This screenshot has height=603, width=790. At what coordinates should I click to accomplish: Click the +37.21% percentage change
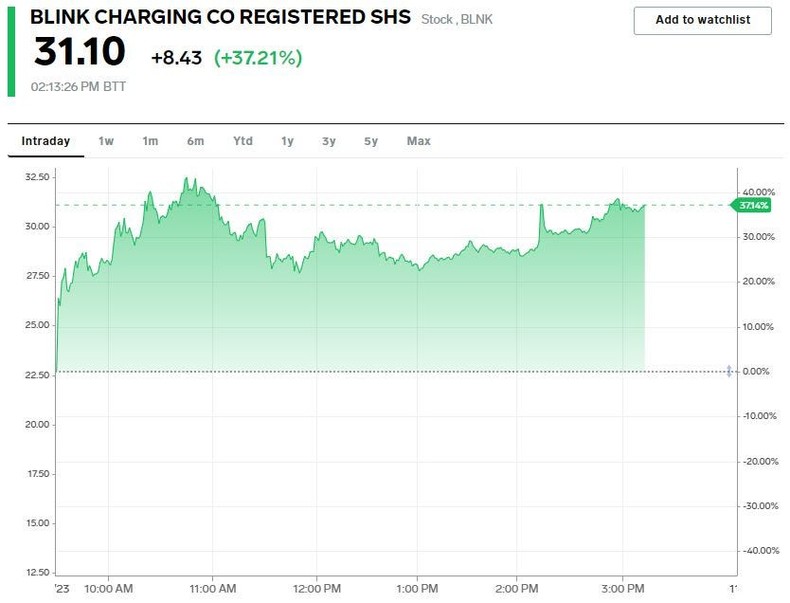point(258,58)
